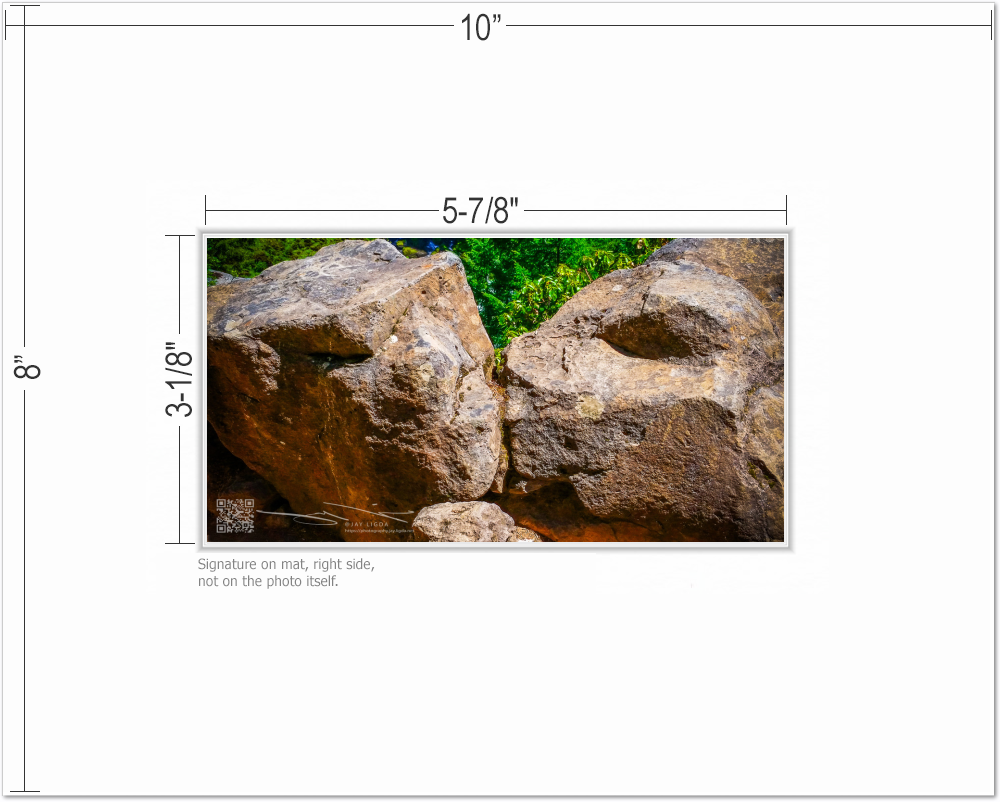Click the right end tick of 10" line
The height and width of the screenshot is (802, 1000).
[991, 25]
